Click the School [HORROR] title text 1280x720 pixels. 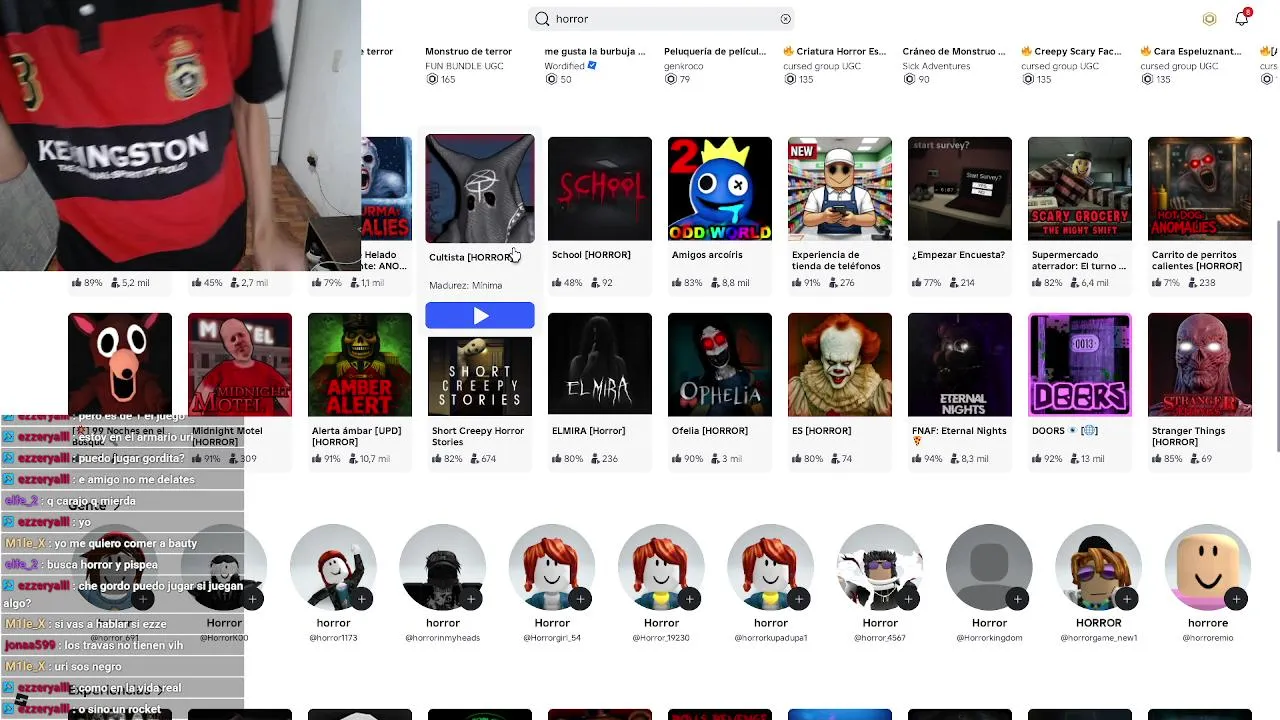[x=591, y=255]
